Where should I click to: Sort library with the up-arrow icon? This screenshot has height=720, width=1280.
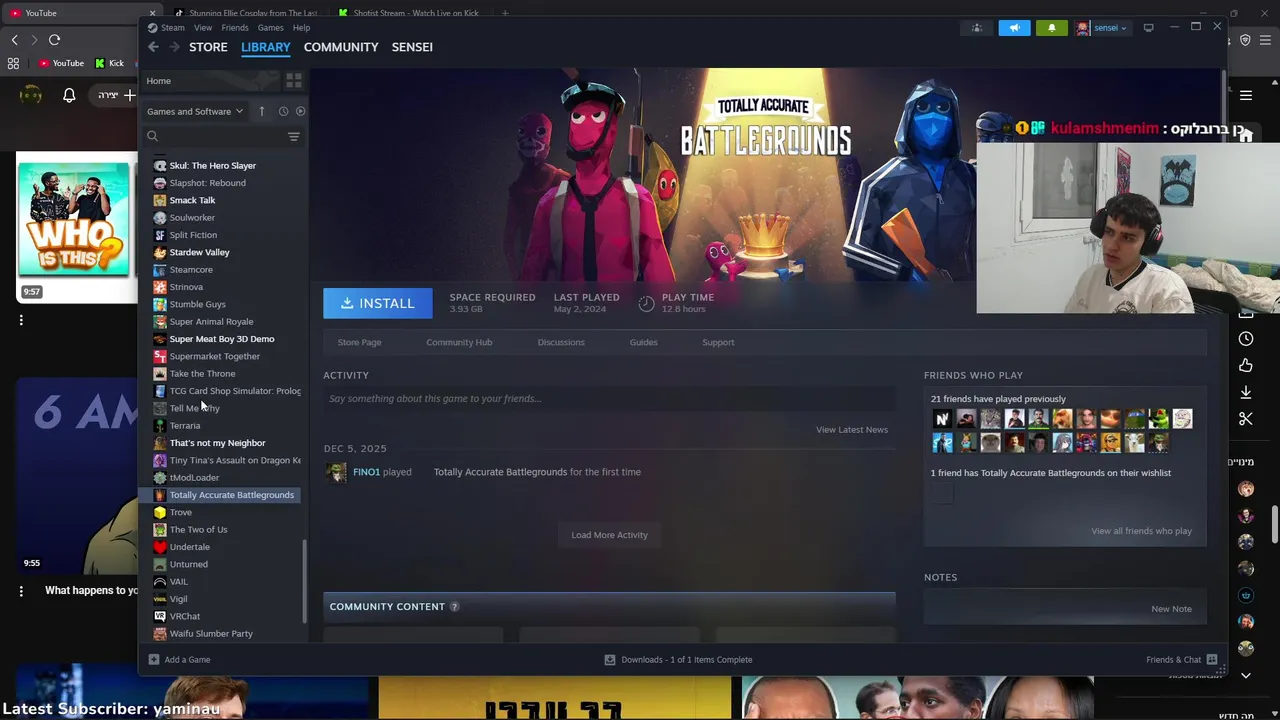click(262, 111)
